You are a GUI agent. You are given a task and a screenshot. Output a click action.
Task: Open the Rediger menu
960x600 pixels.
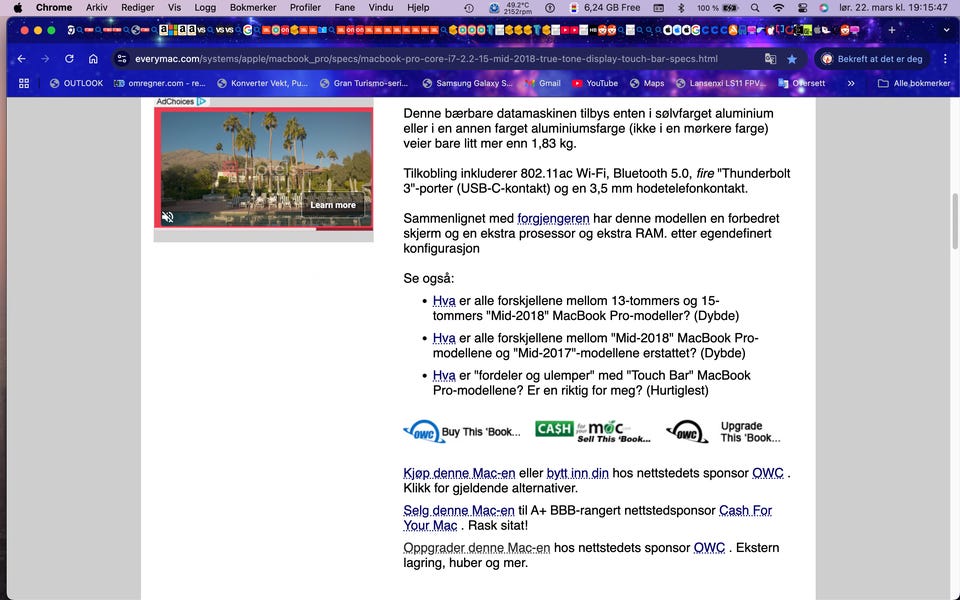138,7
